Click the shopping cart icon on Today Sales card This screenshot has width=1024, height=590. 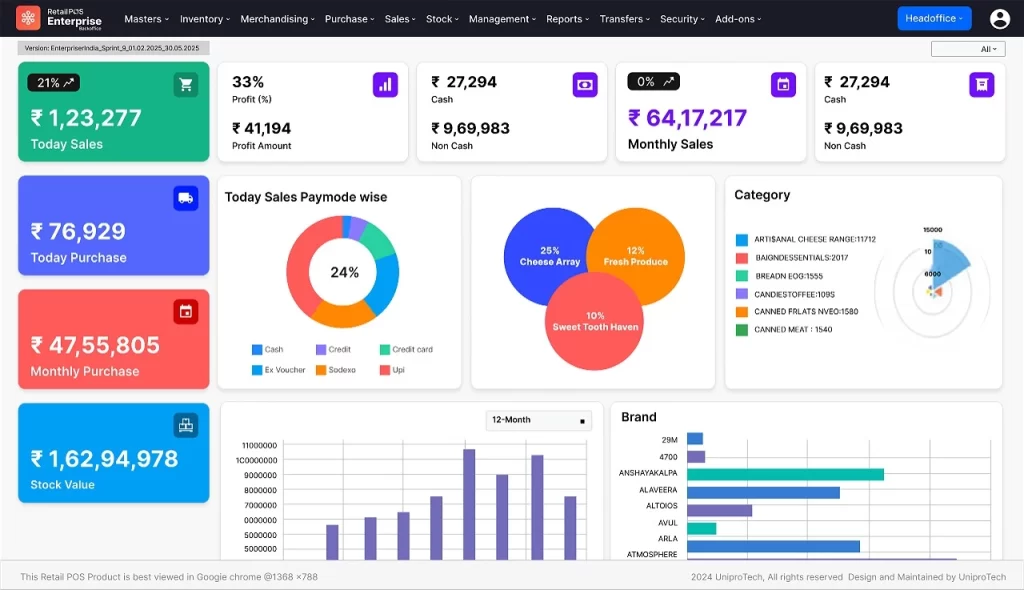[x=184, y=85]
